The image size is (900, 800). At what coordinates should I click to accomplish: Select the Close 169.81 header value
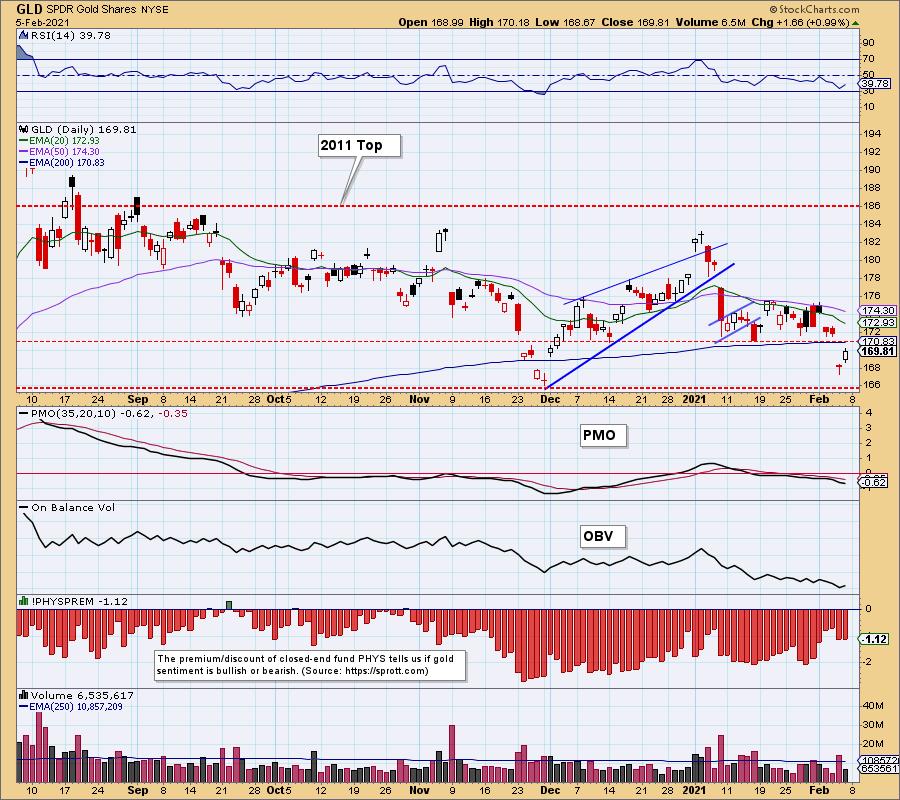coord(635,22)
